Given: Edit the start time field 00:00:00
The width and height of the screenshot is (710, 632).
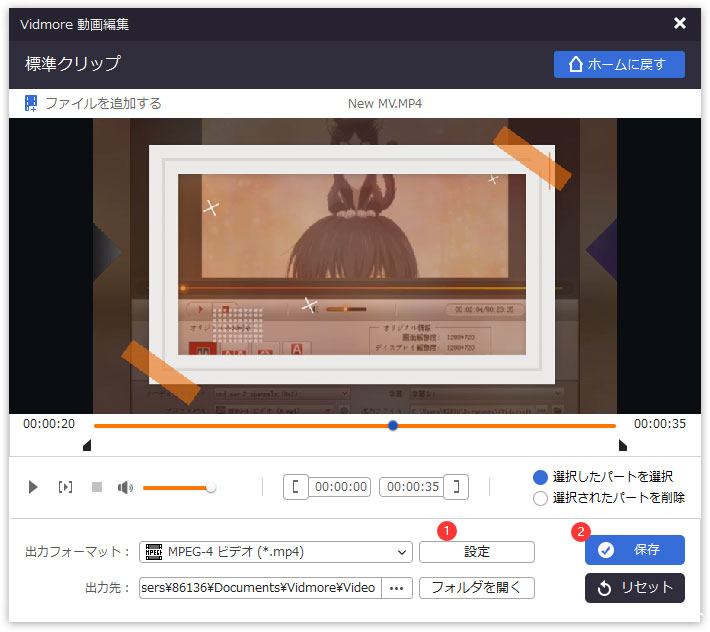Looking at the screenshot, I should point(340,487).
